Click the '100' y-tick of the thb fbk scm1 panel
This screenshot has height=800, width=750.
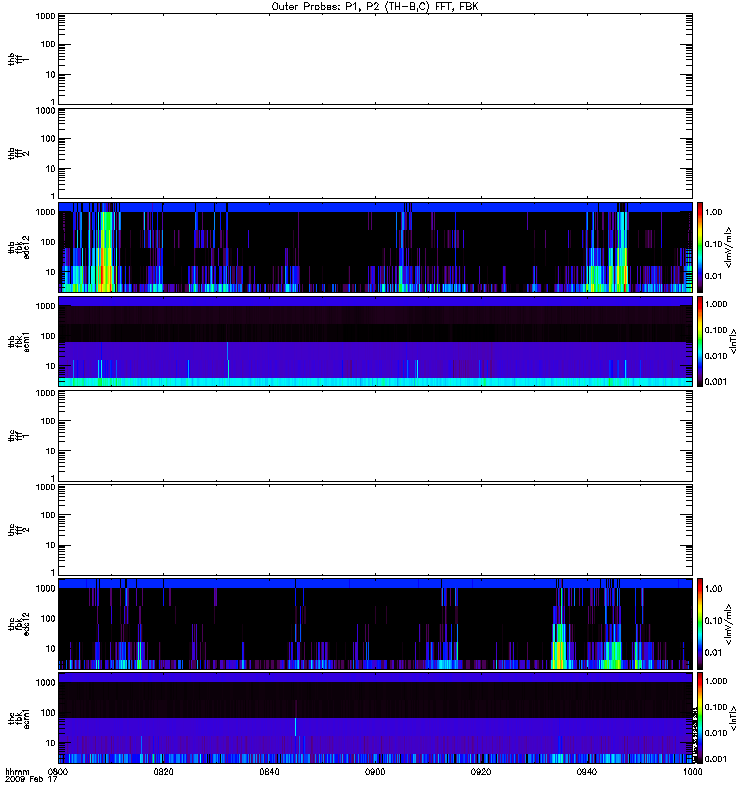point(48,336)
